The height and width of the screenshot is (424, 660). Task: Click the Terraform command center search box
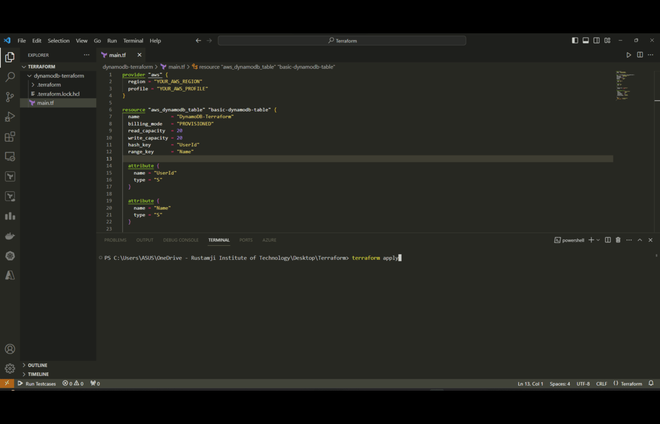click(342, 41)
